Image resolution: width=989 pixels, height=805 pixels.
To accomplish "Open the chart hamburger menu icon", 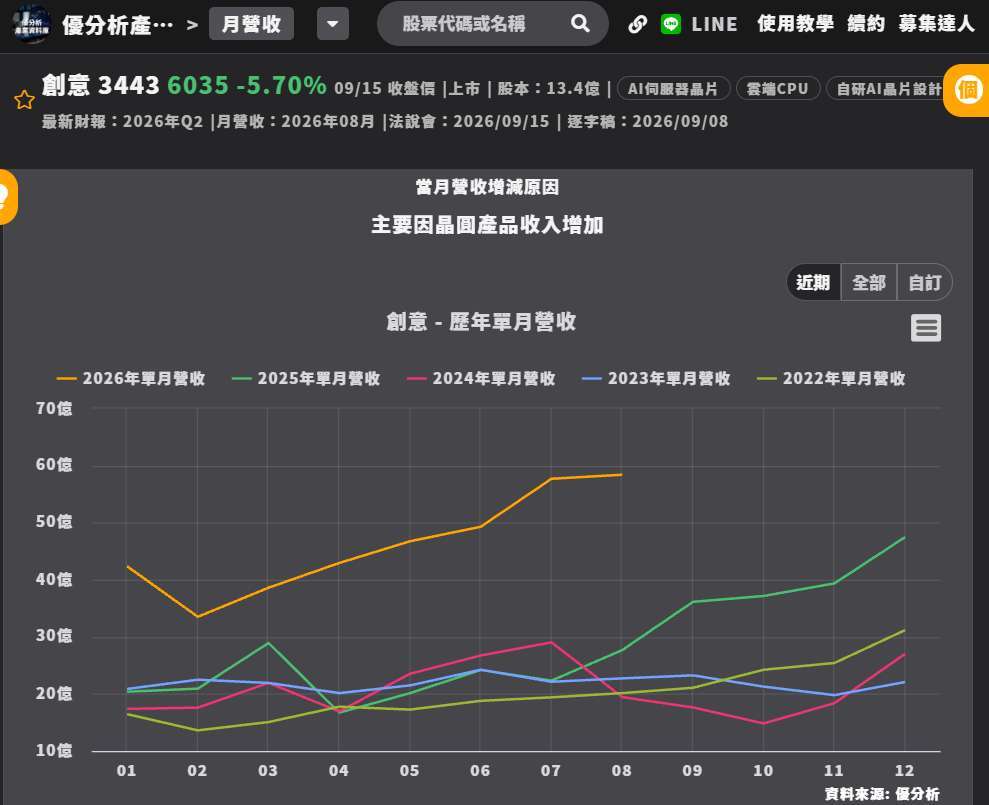I will (x=925, y=328).
